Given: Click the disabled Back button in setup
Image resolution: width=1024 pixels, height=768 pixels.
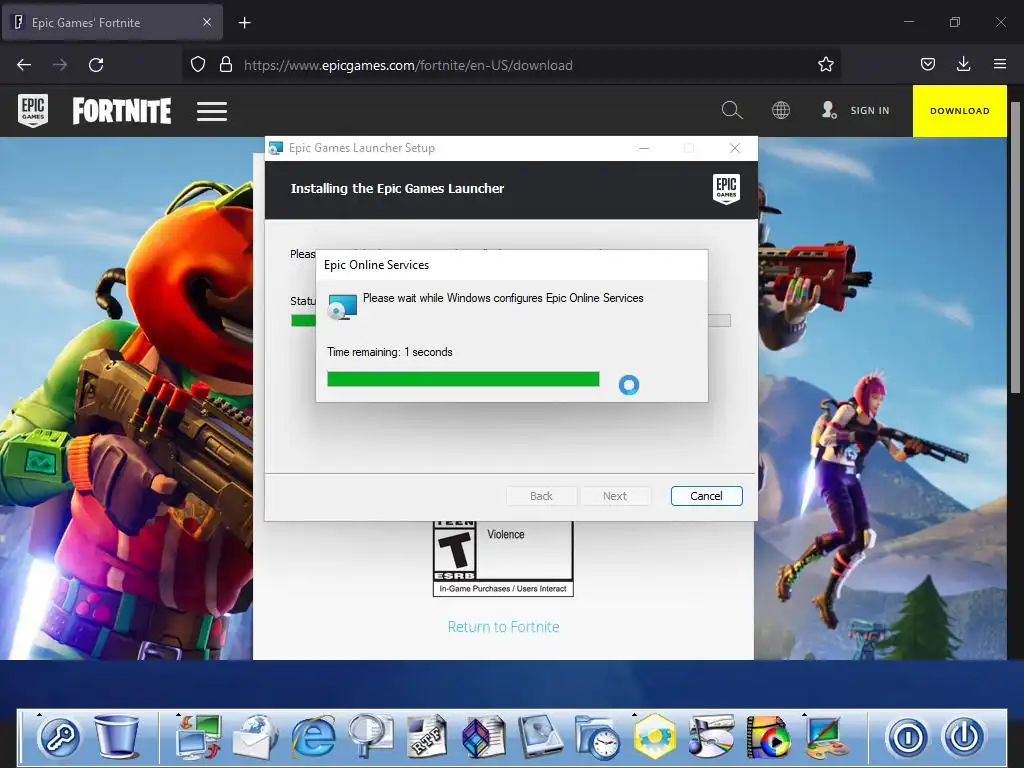Looking at the screenshot, I should click(541, 496).
